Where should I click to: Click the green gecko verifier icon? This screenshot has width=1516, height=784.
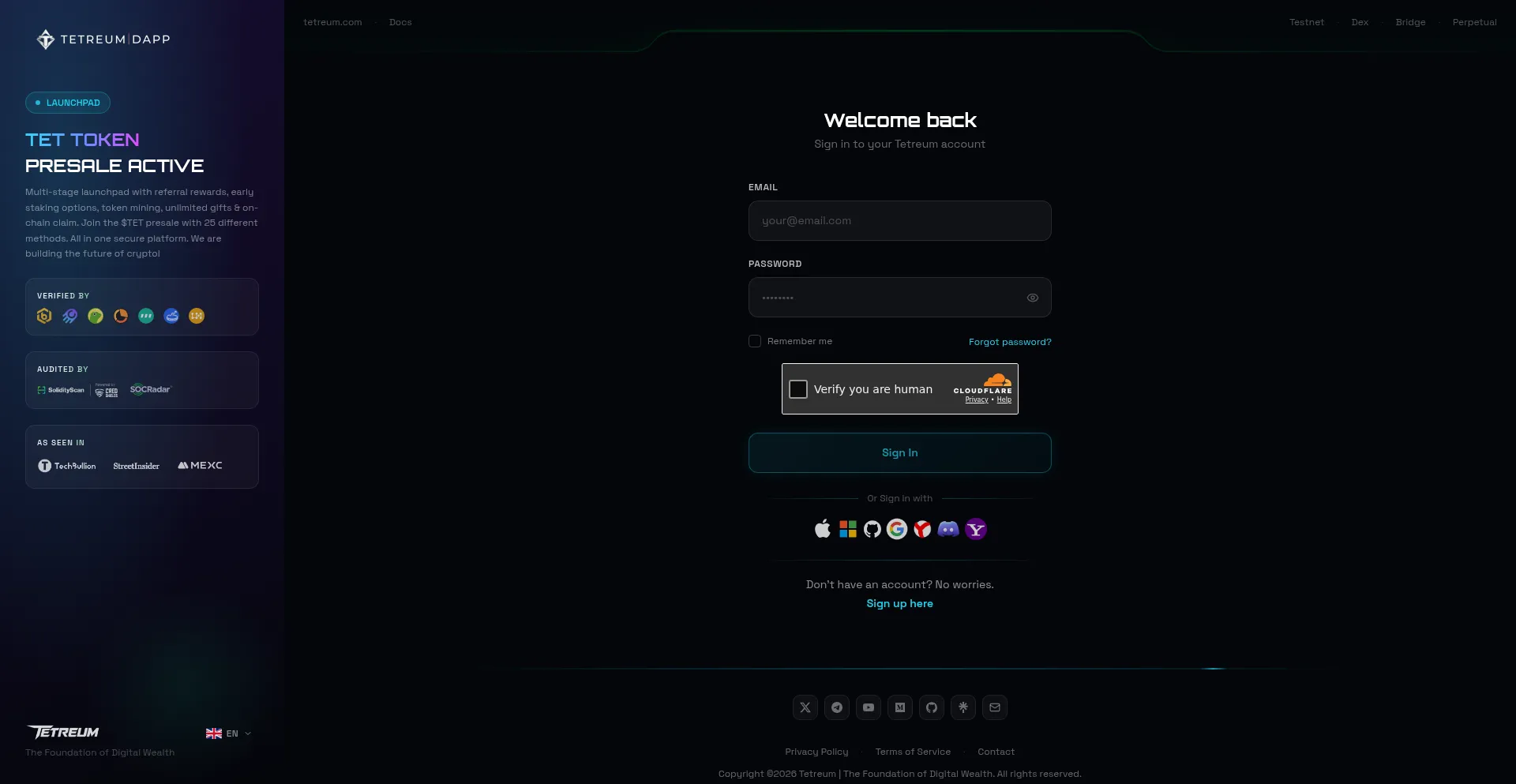[x=96, y=316]
